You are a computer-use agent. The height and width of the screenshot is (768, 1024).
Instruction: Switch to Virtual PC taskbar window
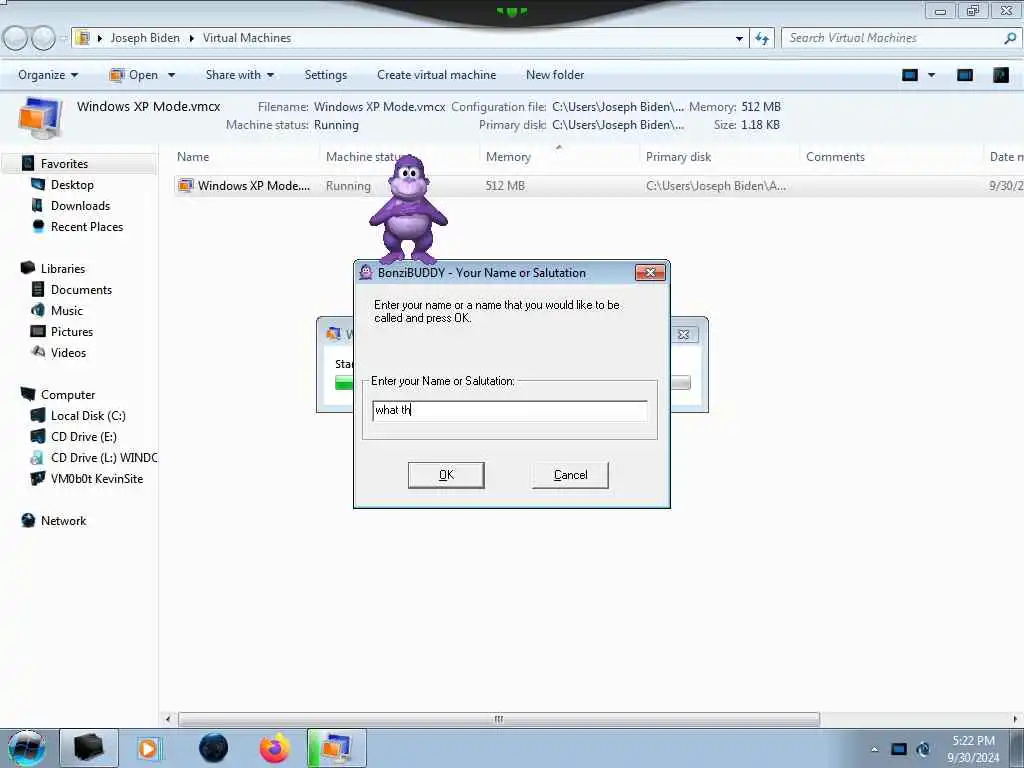pyautogui.click(x=337, y=748)
